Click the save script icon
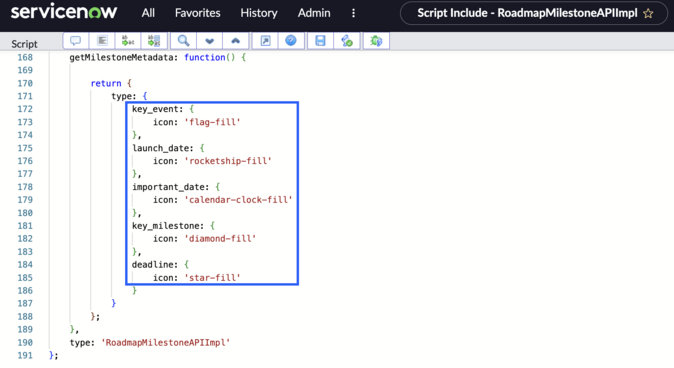This screenshot has width=674, height=368. click(x=320, y=41)
